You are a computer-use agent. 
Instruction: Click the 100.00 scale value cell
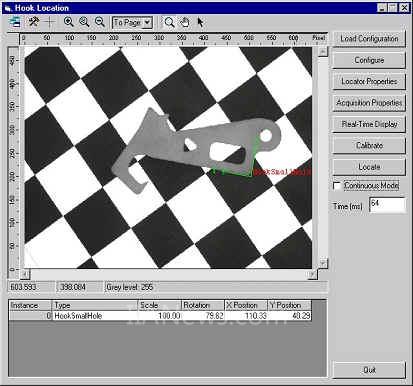(160, 316)
